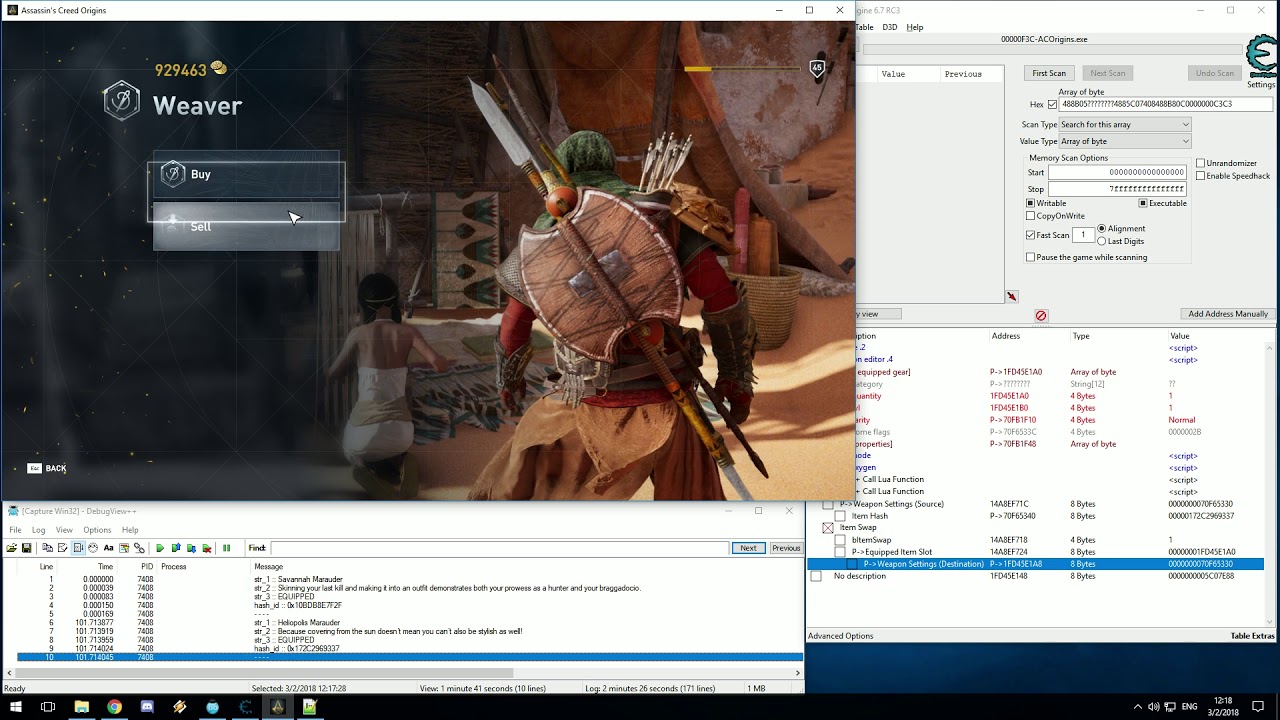This screenshot has width=1280, height=720.
Task: Toggle the Executable checkbox
Action: click(x=1143, y=203)
